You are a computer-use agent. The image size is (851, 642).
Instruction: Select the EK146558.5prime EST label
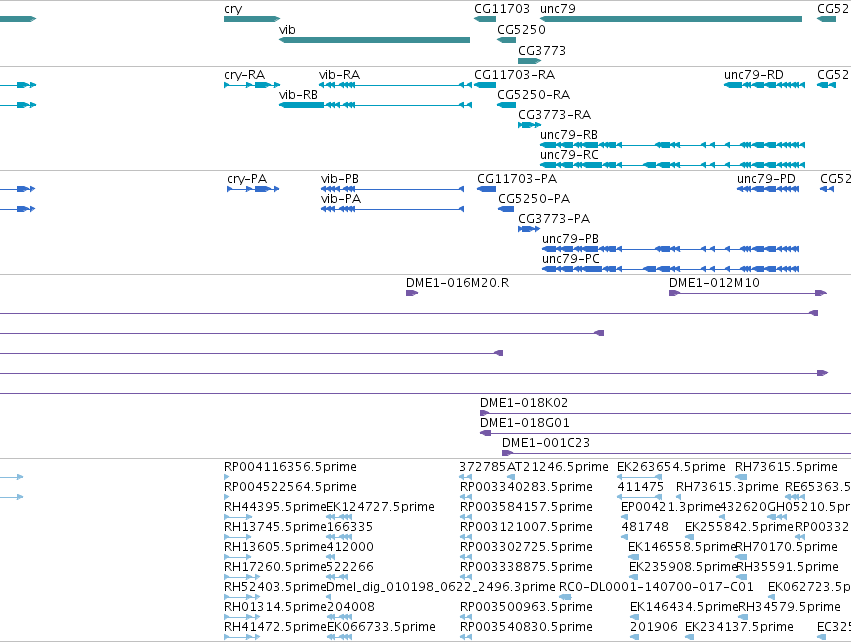tap(682, 547)
